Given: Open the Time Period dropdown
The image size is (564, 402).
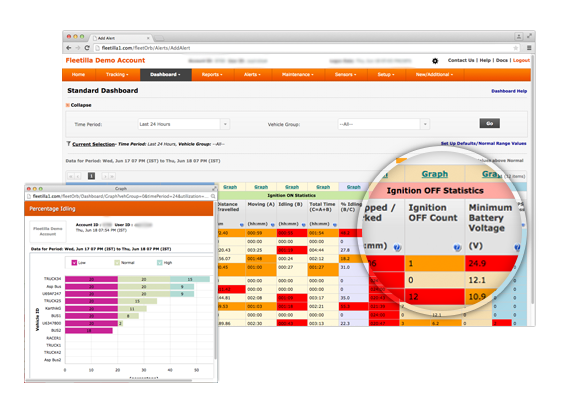Looking at the screenshot, I should pos(225,124).
